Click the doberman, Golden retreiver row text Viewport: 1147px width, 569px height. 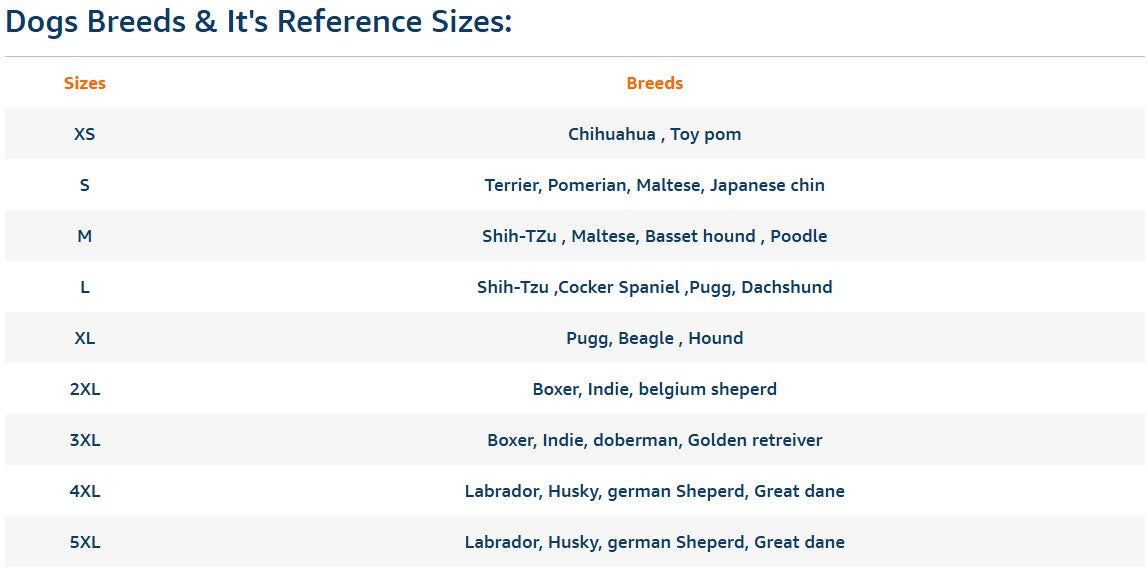[x=655, y=440]
